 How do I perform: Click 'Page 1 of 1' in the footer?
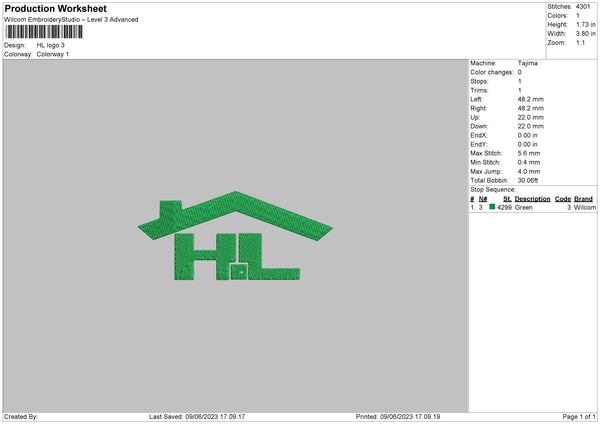579,417
